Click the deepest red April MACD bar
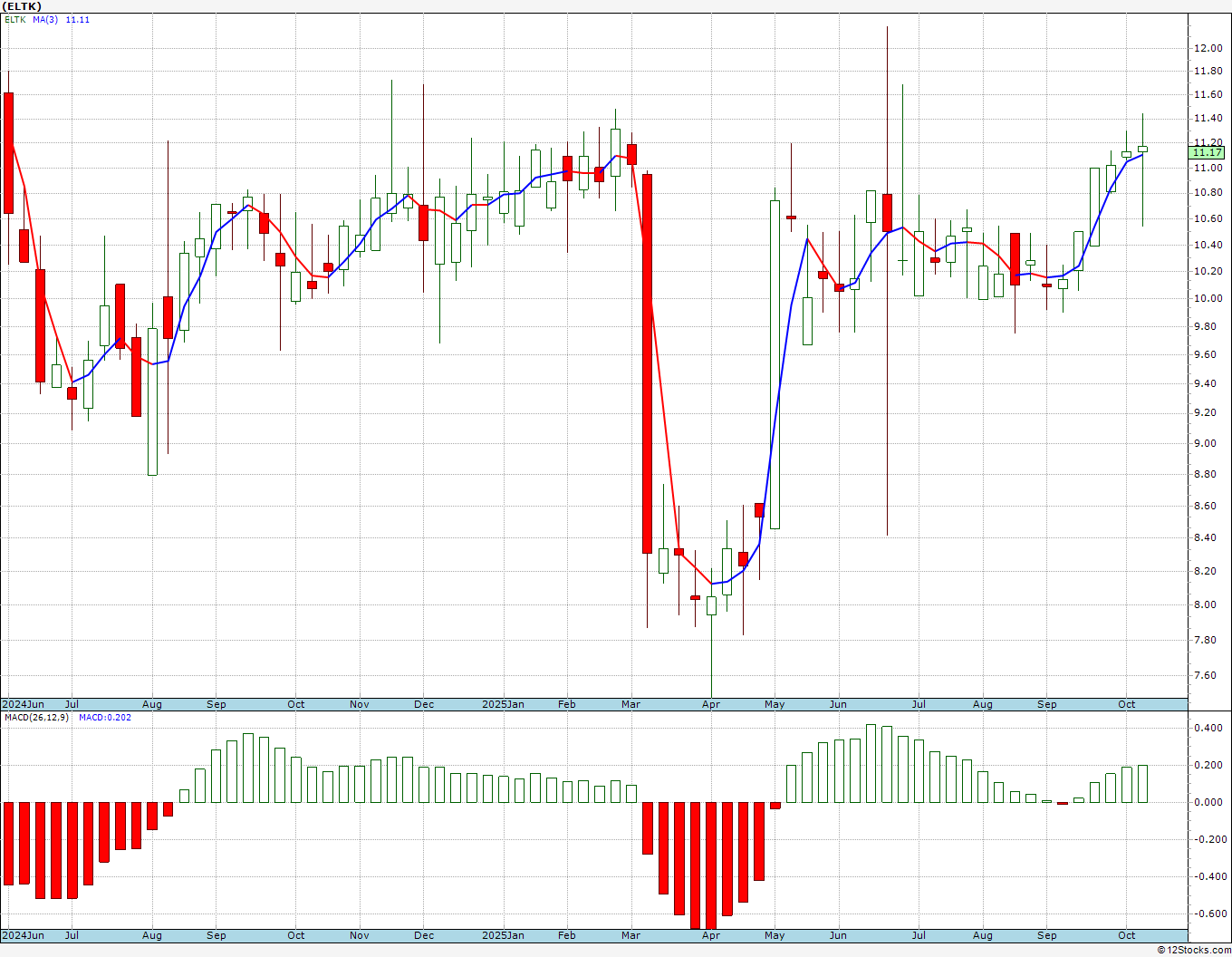 711,865
